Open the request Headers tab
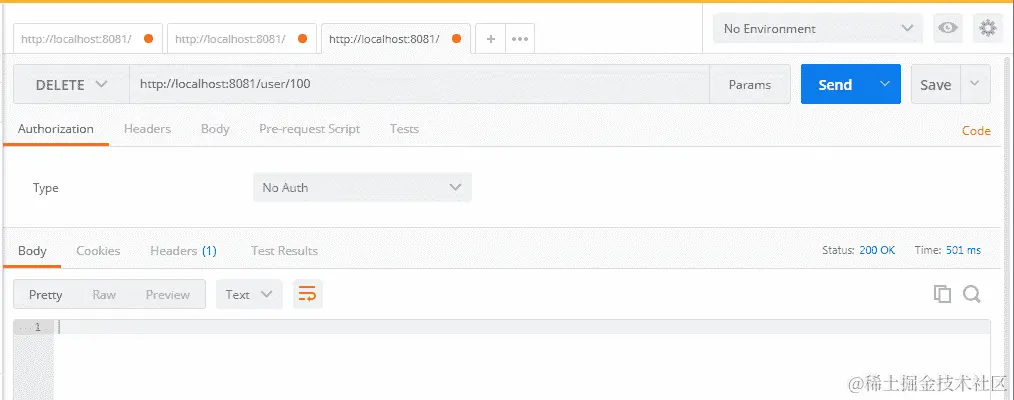Viewport: 1014px width, 400px height. 147,129
